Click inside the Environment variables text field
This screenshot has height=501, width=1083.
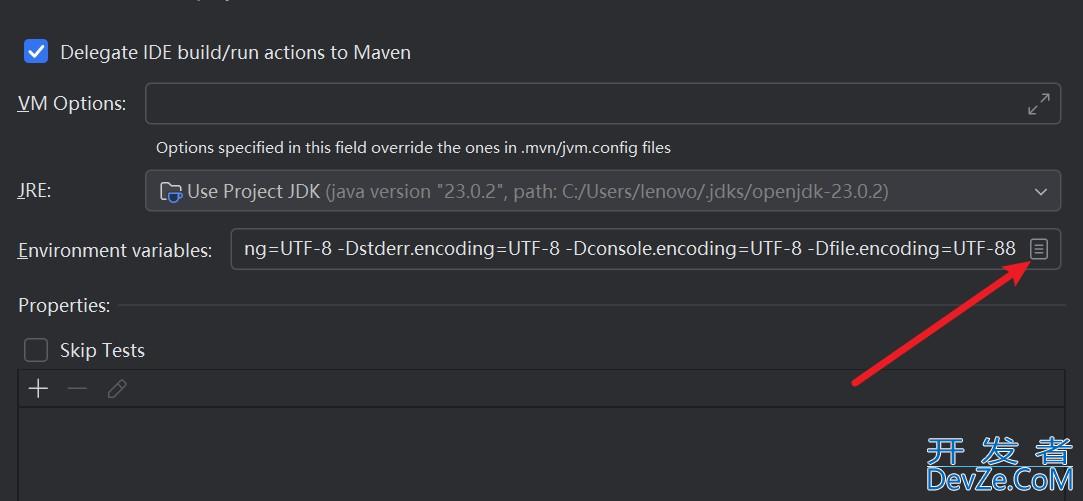[x=620, y=249]
